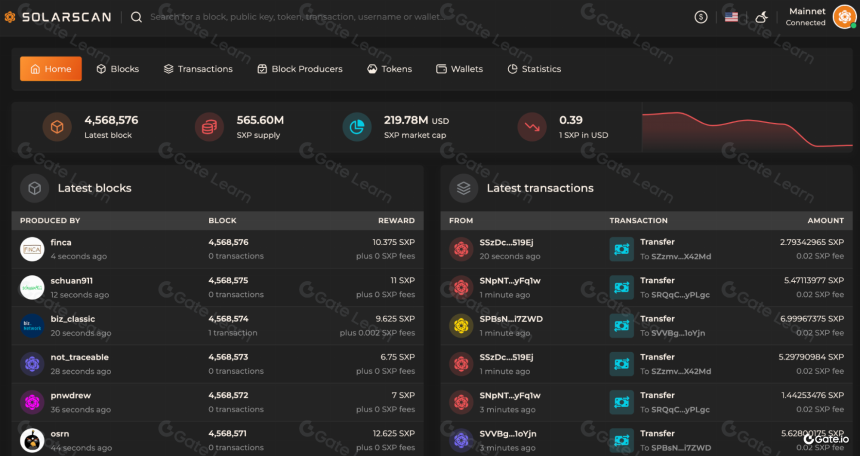Focus the block and wallet search field
The height and width of the screenshot is (456, 860).
click(x=299, y=17)
